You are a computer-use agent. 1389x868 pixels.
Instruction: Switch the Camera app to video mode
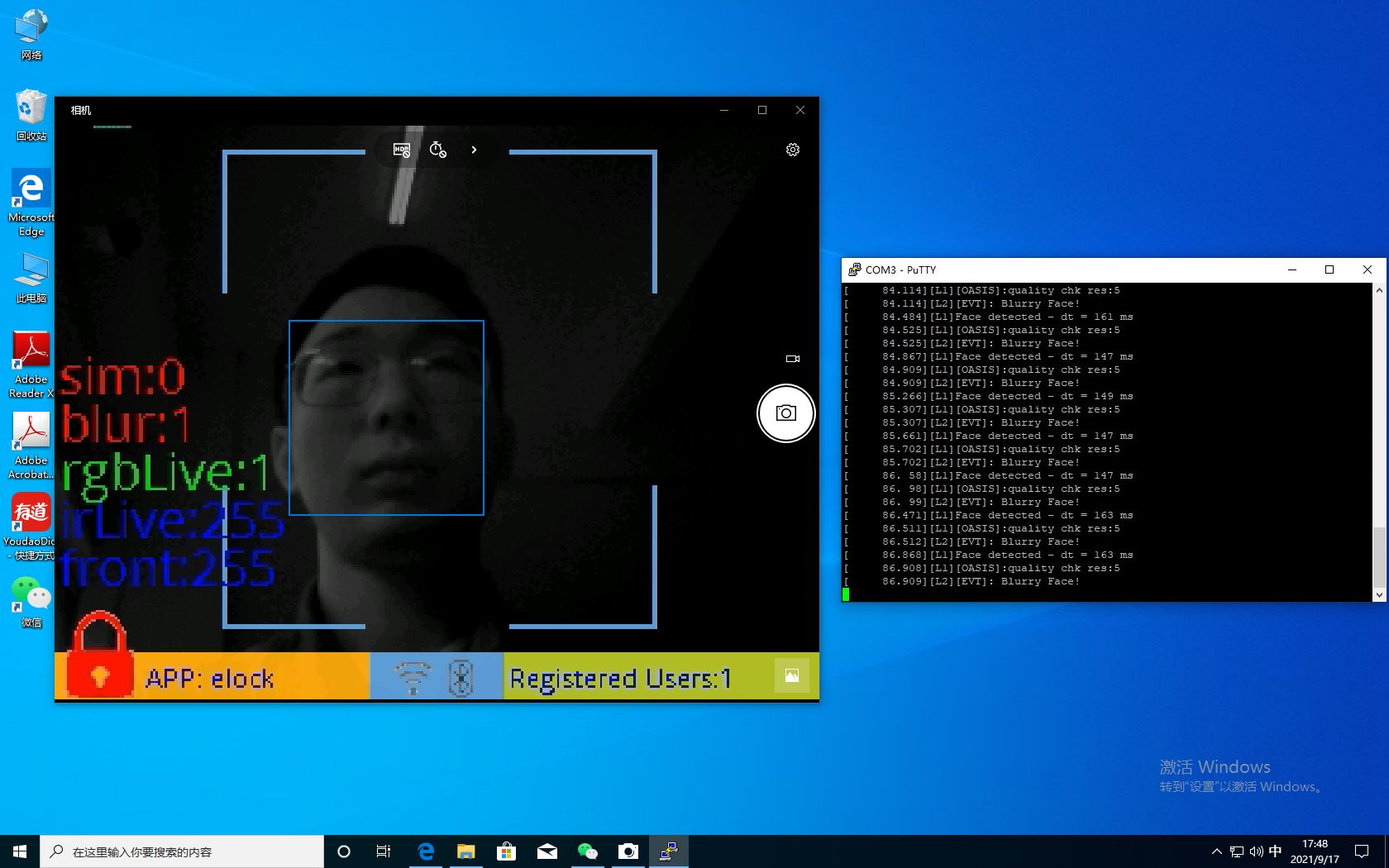click(793, 359)
